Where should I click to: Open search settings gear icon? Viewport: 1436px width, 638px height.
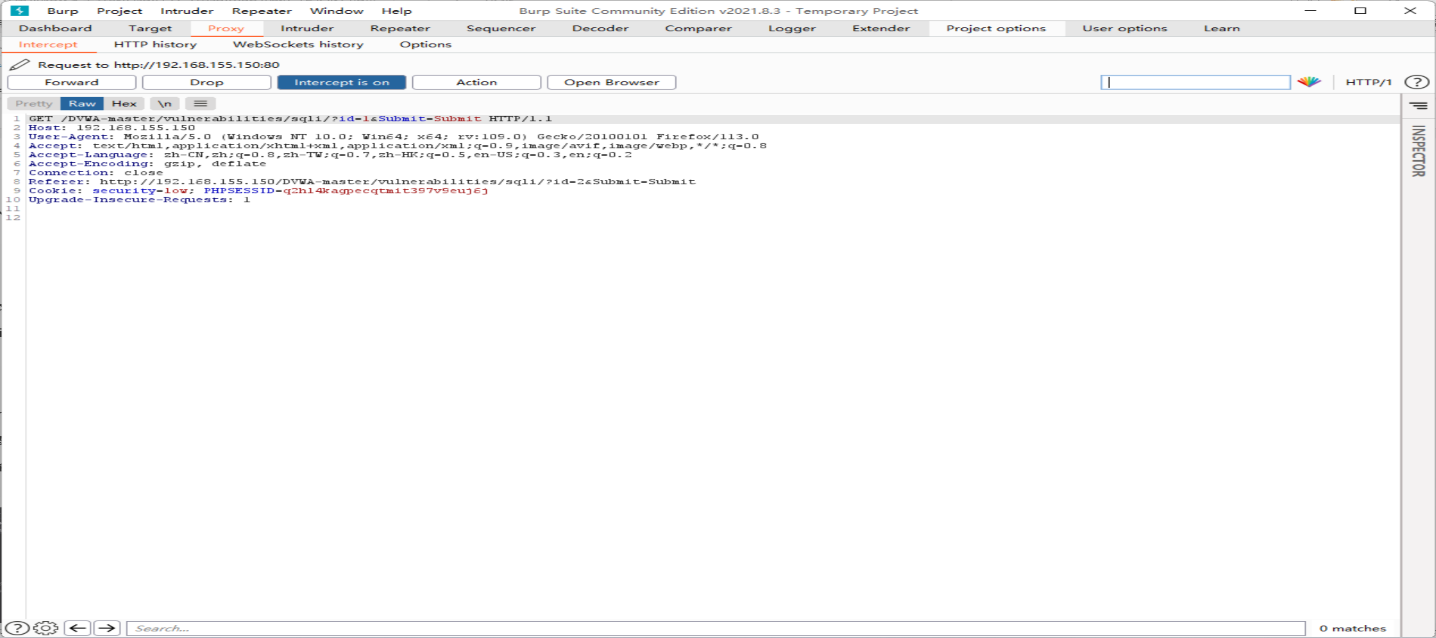point(45,628)
